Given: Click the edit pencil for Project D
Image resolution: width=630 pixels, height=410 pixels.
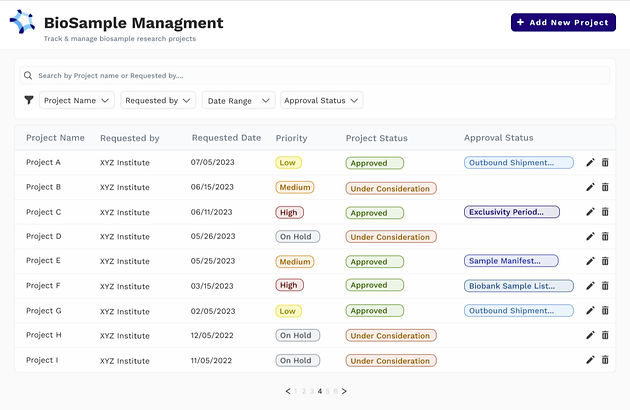Looking at the screenshot, I should pos(590,237).
